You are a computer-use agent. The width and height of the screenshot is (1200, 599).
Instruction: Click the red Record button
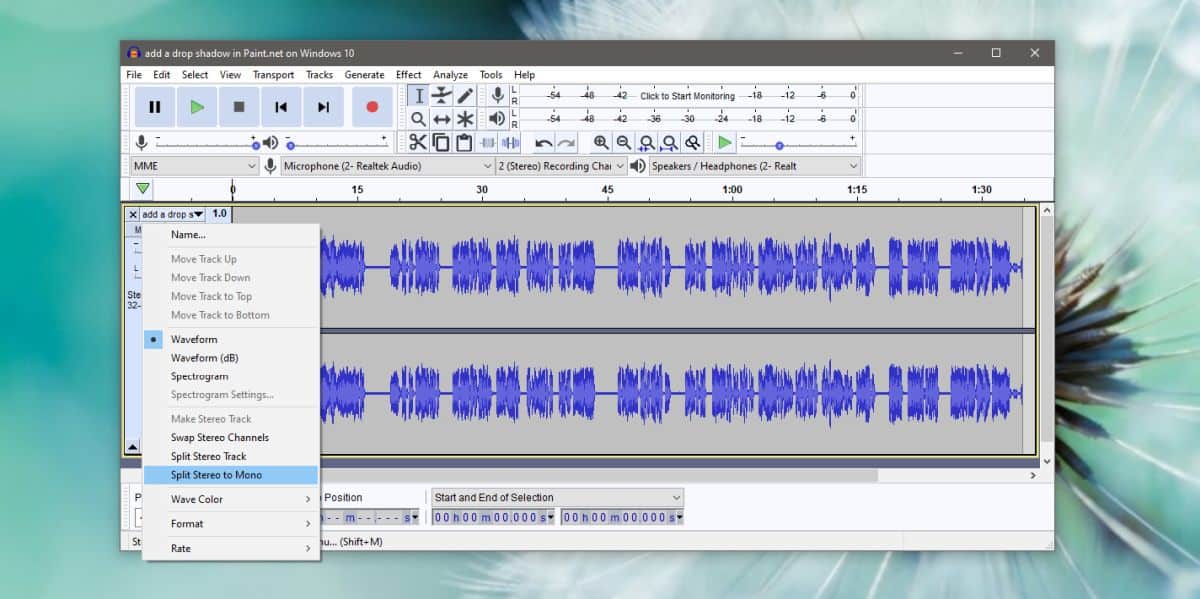click(x=372, y=107)
